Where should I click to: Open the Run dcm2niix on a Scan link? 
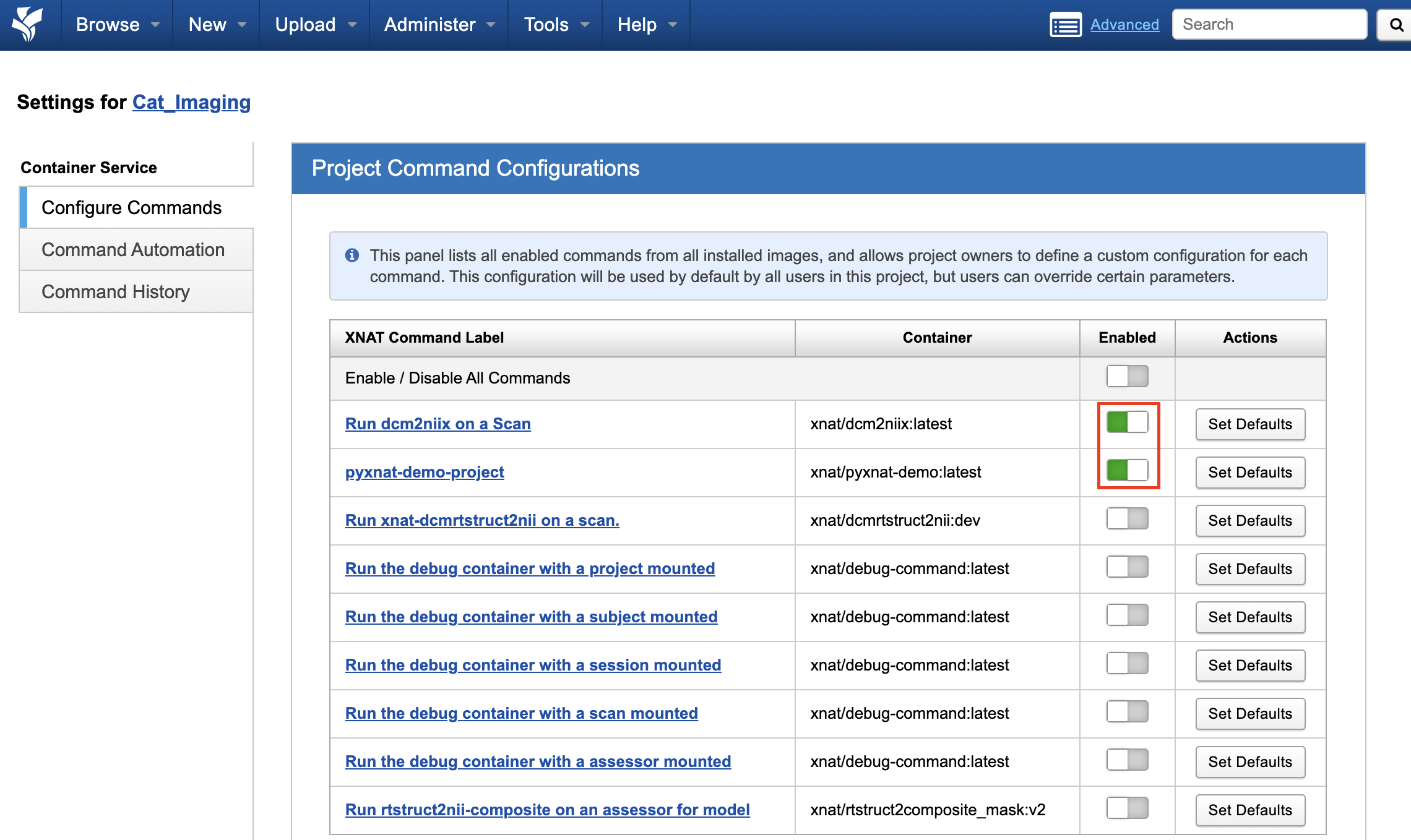(x=438, y=424)
